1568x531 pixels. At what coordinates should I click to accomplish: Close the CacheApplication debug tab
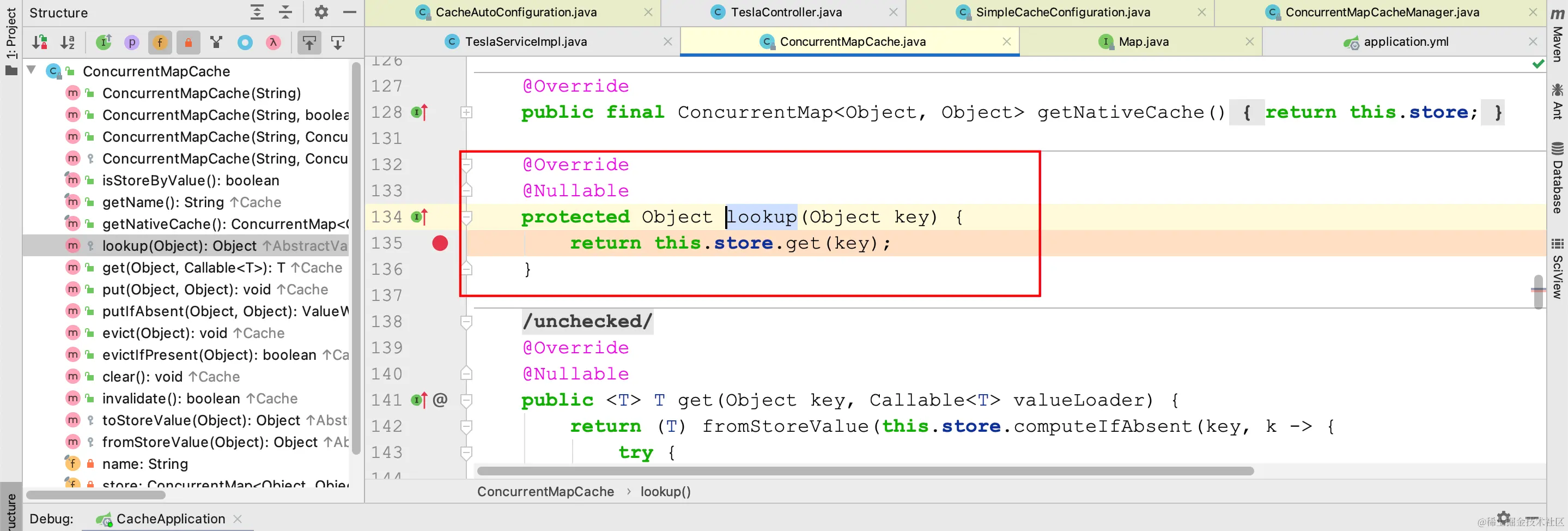[238, 519]
